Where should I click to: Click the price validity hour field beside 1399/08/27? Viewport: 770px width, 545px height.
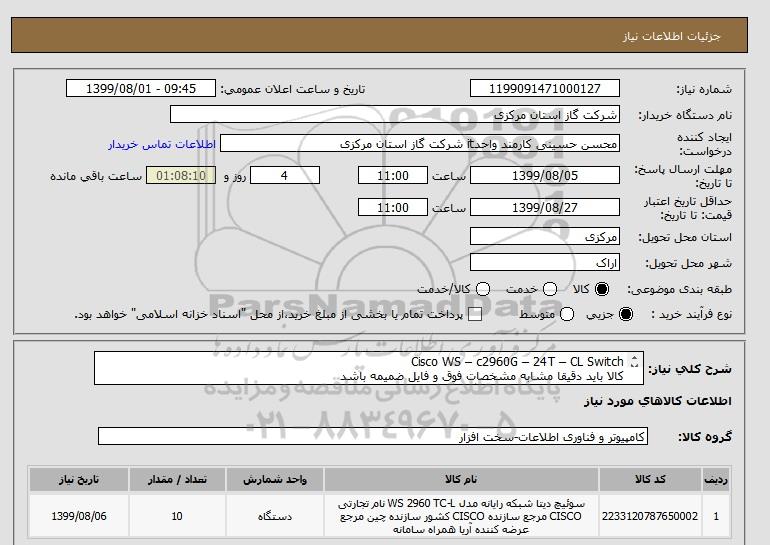[393, 207]
